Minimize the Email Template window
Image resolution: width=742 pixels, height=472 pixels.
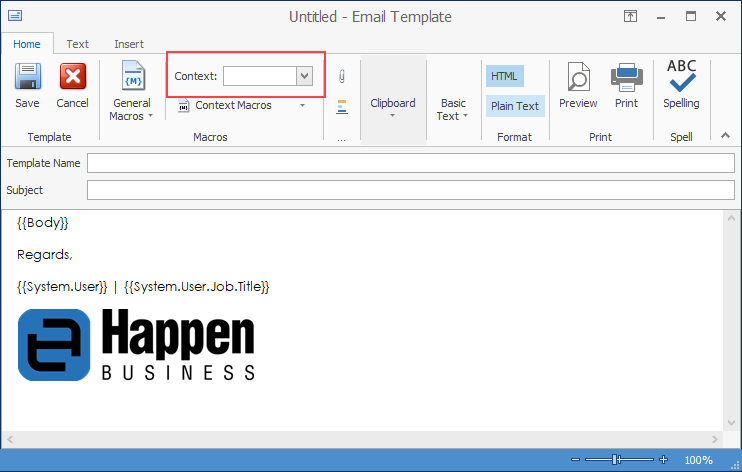tap(661, 17)
